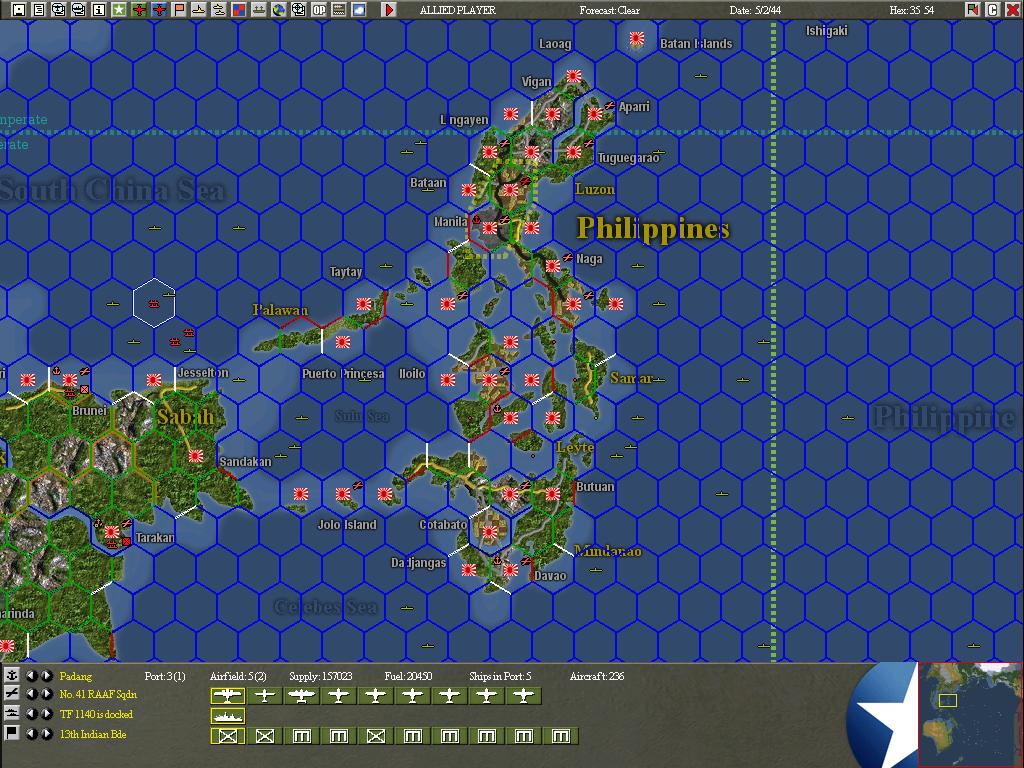Click previous arrow beside No. 41 RAAF Sqdn
This screenshot has width=1024, height=768.
click(x=31, y=694)
